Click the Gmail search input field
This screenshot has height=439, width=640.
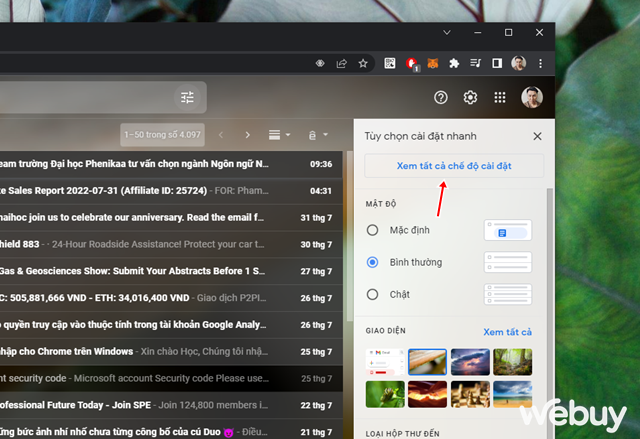point(86,98)
